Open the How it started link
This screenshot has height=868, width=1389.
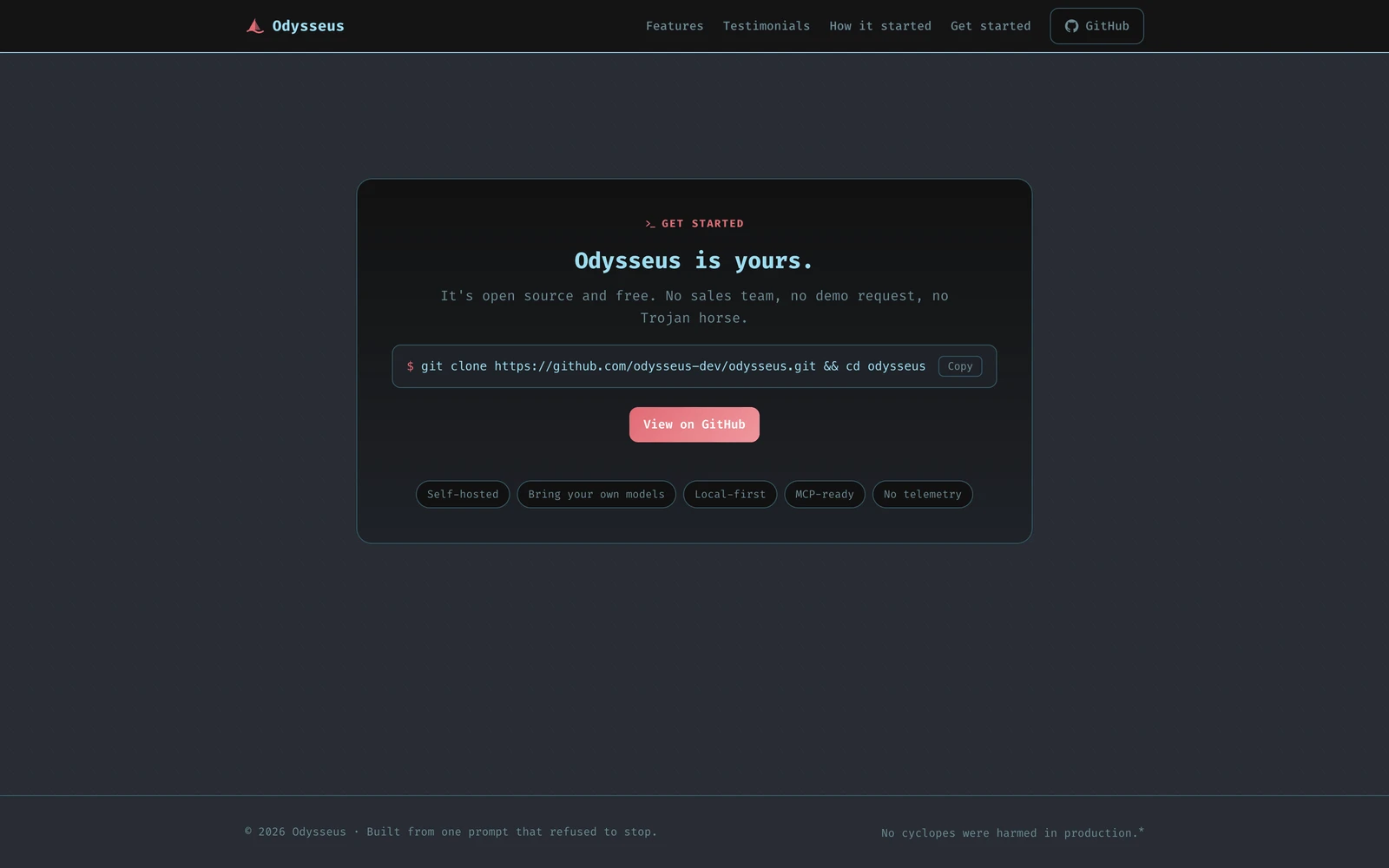point(880,26)
